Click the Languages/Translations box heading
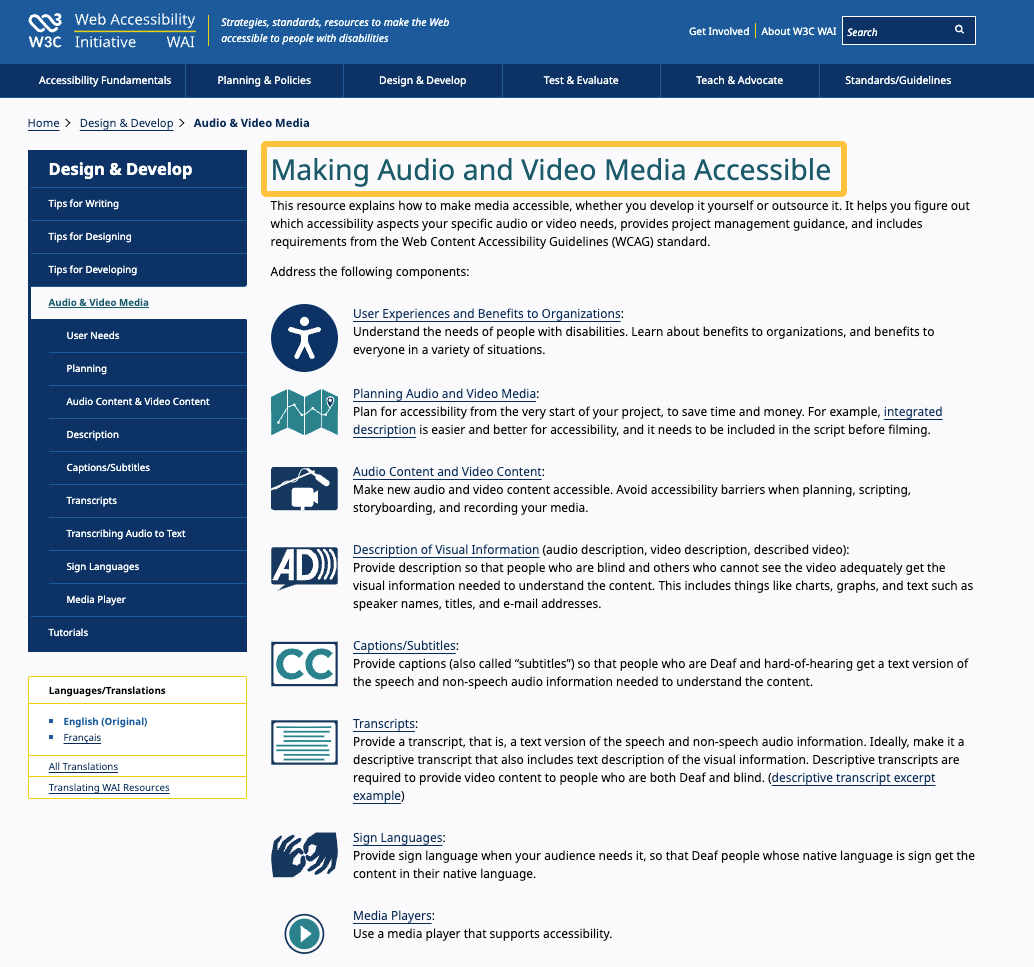Image resolution: width=1034 pixels, height=967 pixels. click(107, 691)
